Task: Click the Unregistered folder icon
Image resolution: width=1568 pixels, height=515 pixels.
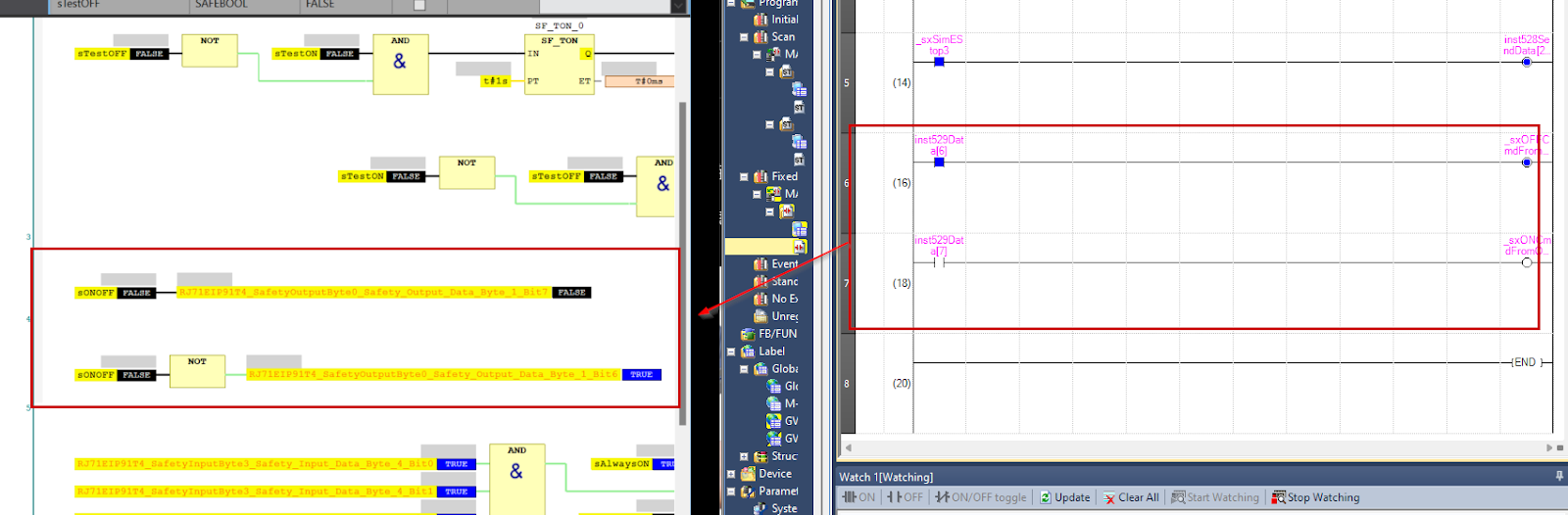Action: (x=760, y=317)
